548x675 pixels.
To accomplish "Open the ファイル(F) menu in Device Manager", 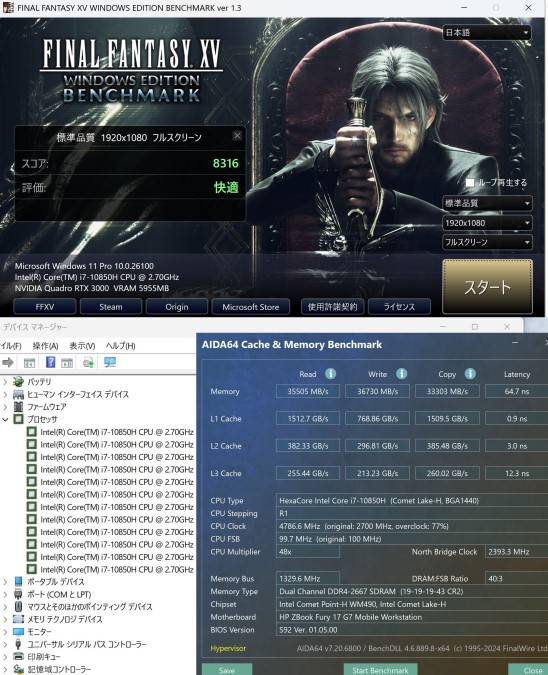I will tap(10, 346).
